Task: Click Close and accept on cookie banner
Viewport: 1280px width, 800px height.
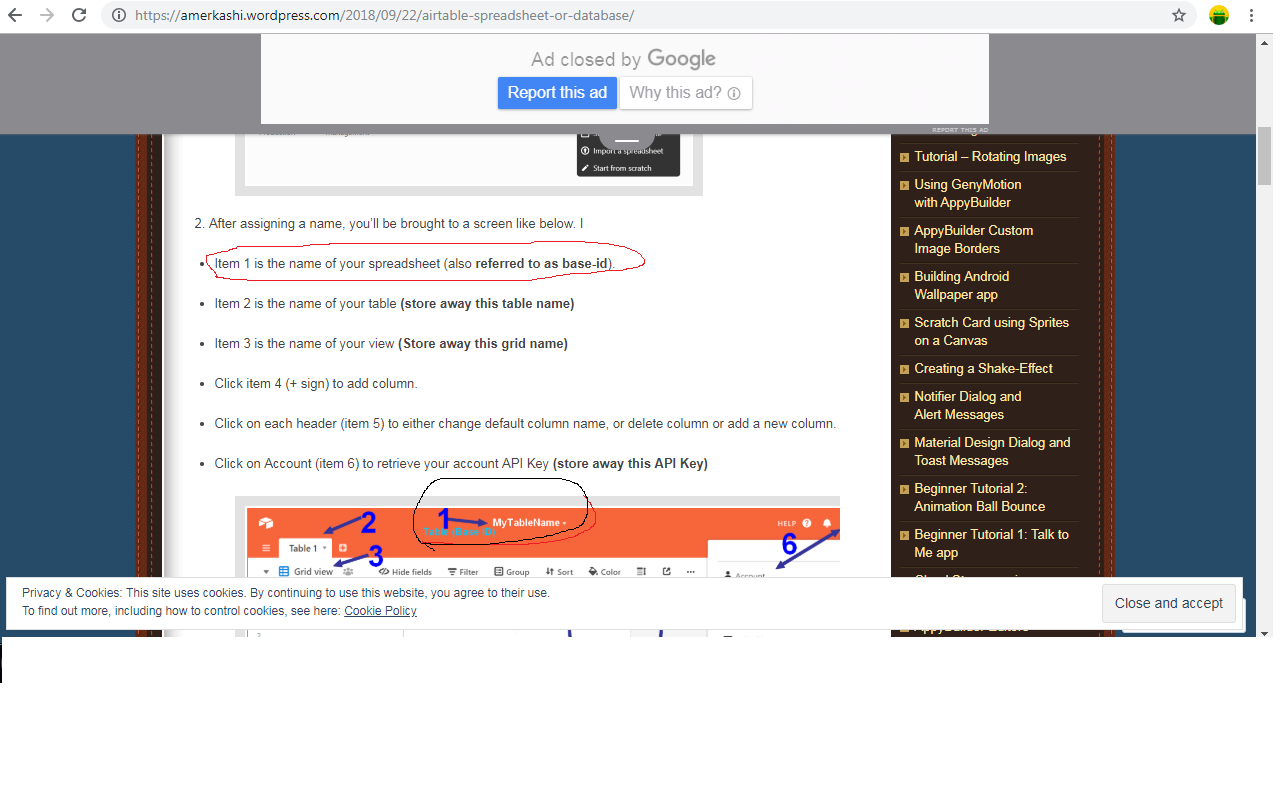Action: click(x=1169, y=603)
